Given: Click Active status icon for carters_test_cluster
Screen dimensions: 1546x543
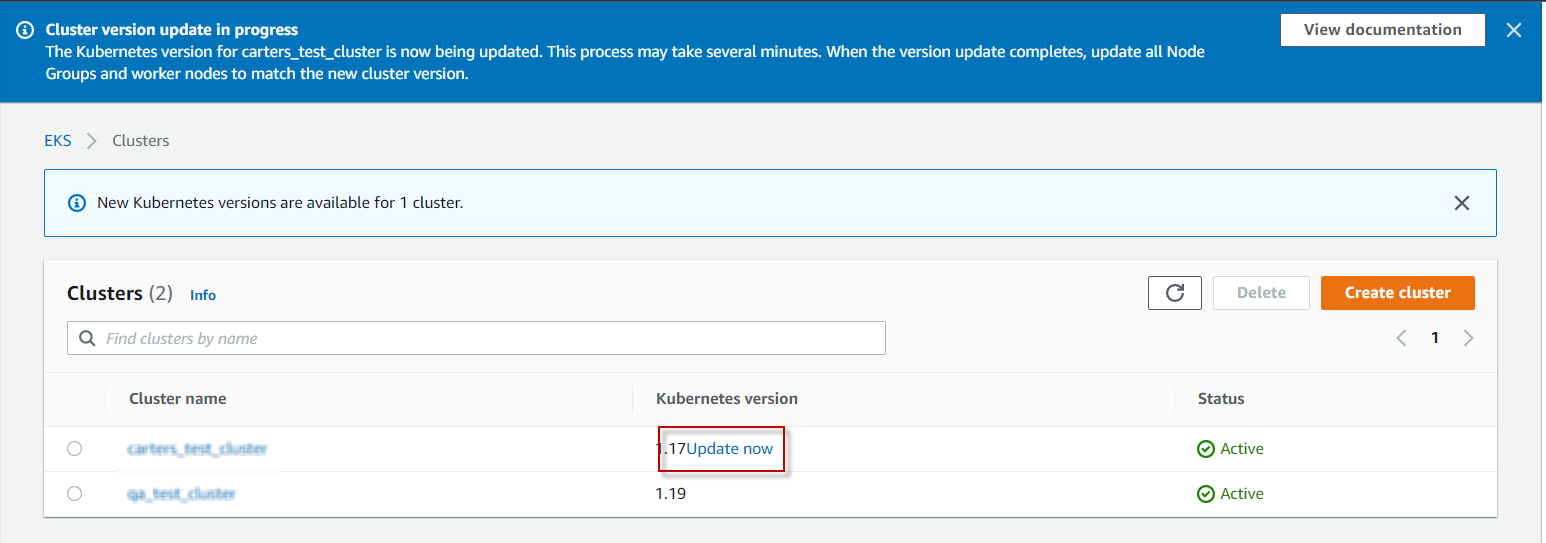Looking at the screenshot, I should (1206, 449).
